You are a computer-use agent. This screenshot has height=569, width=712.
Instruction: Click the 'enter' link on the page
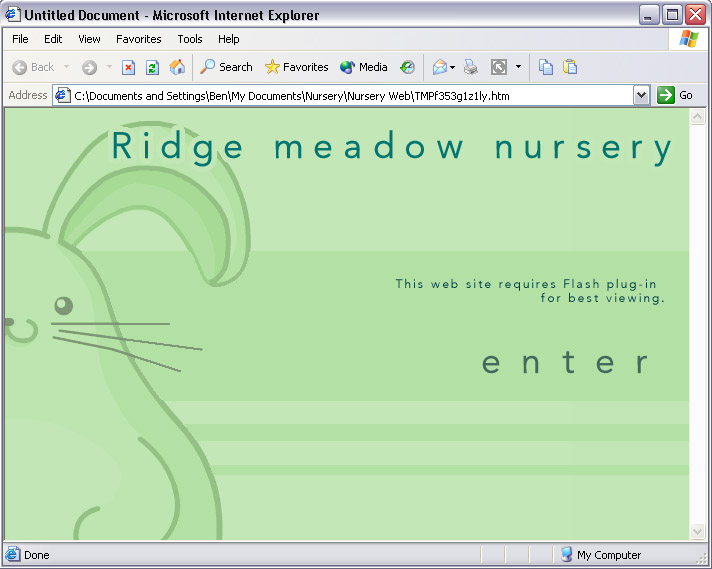pyautogui.click(x=566, y=362)
